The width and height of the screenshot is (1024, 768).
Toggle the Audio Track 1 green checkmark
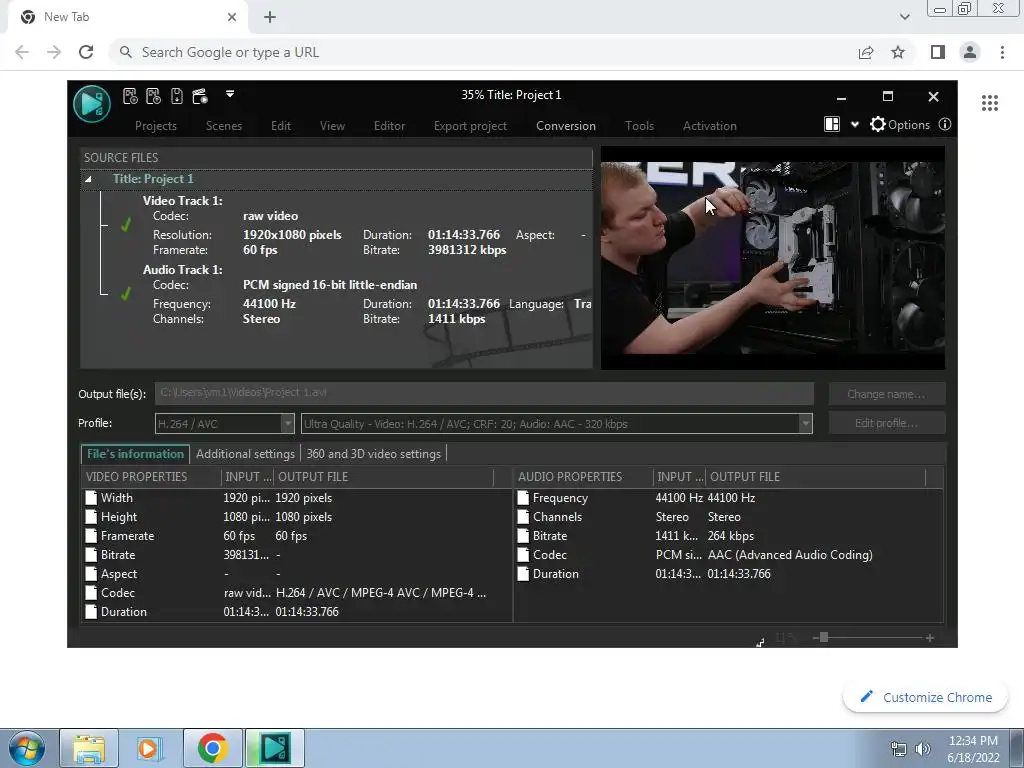click(125, 294)
